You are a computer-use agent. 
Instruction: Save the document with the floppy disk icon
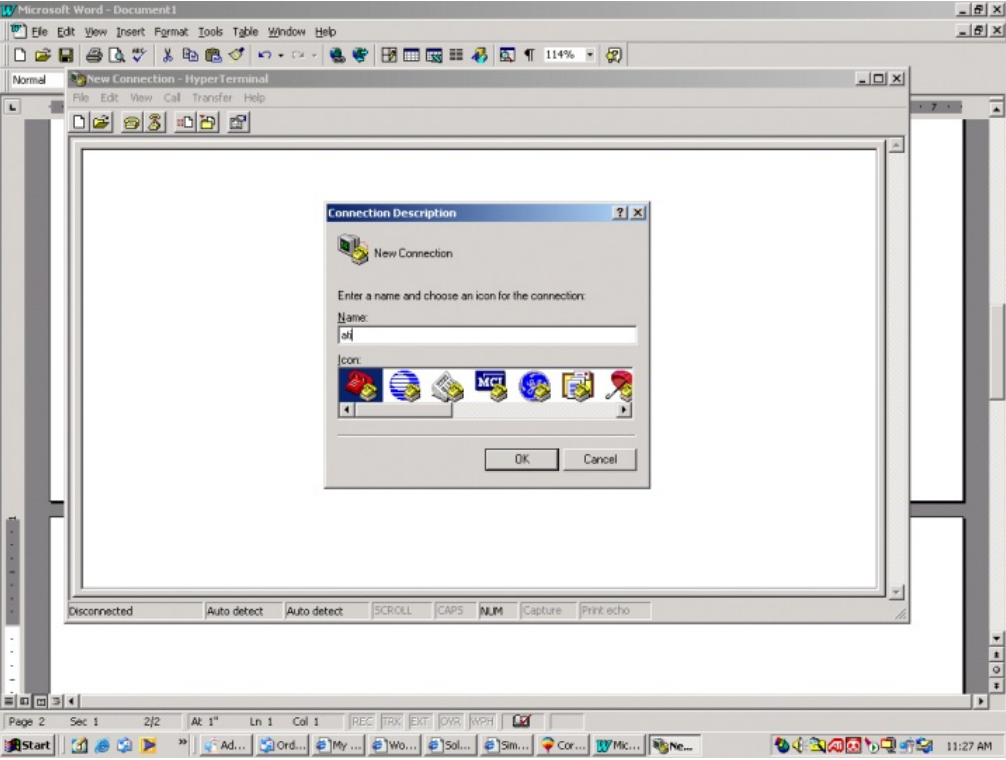click(65, 55)
